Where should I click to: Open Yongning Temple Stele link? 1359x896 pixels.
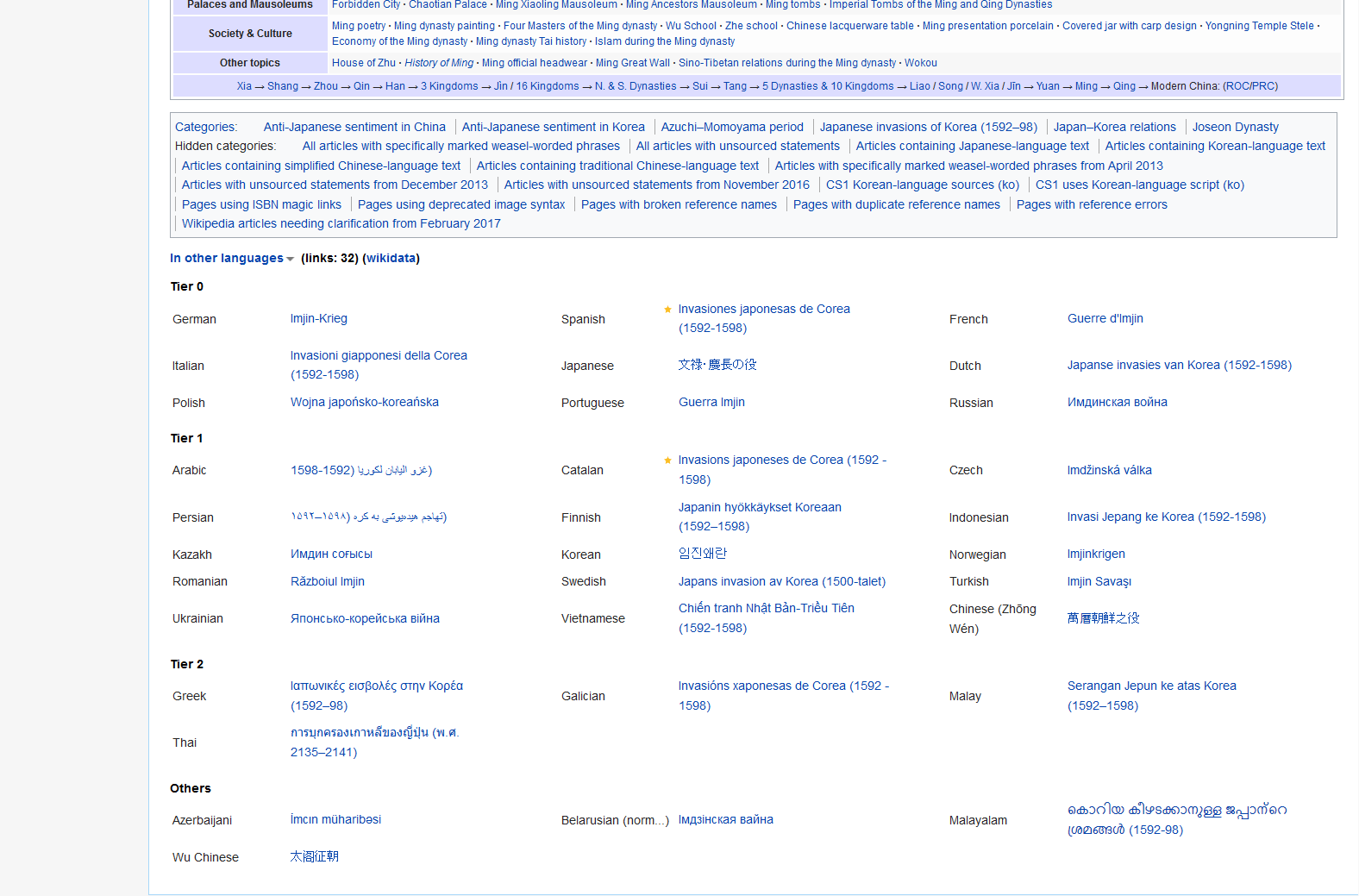1260,26
